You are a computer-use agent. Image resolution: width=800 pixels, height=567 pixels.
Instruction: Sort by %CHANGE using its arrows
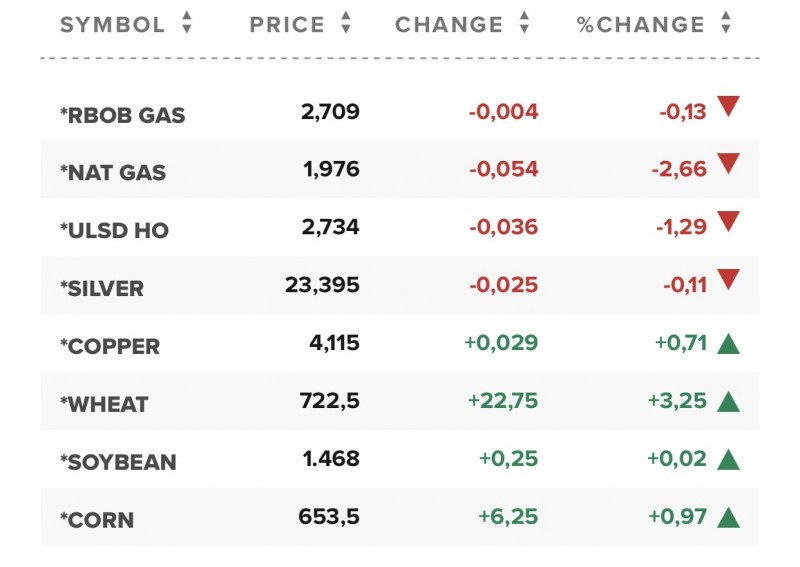pyautogui.click(x=726, y=24)
